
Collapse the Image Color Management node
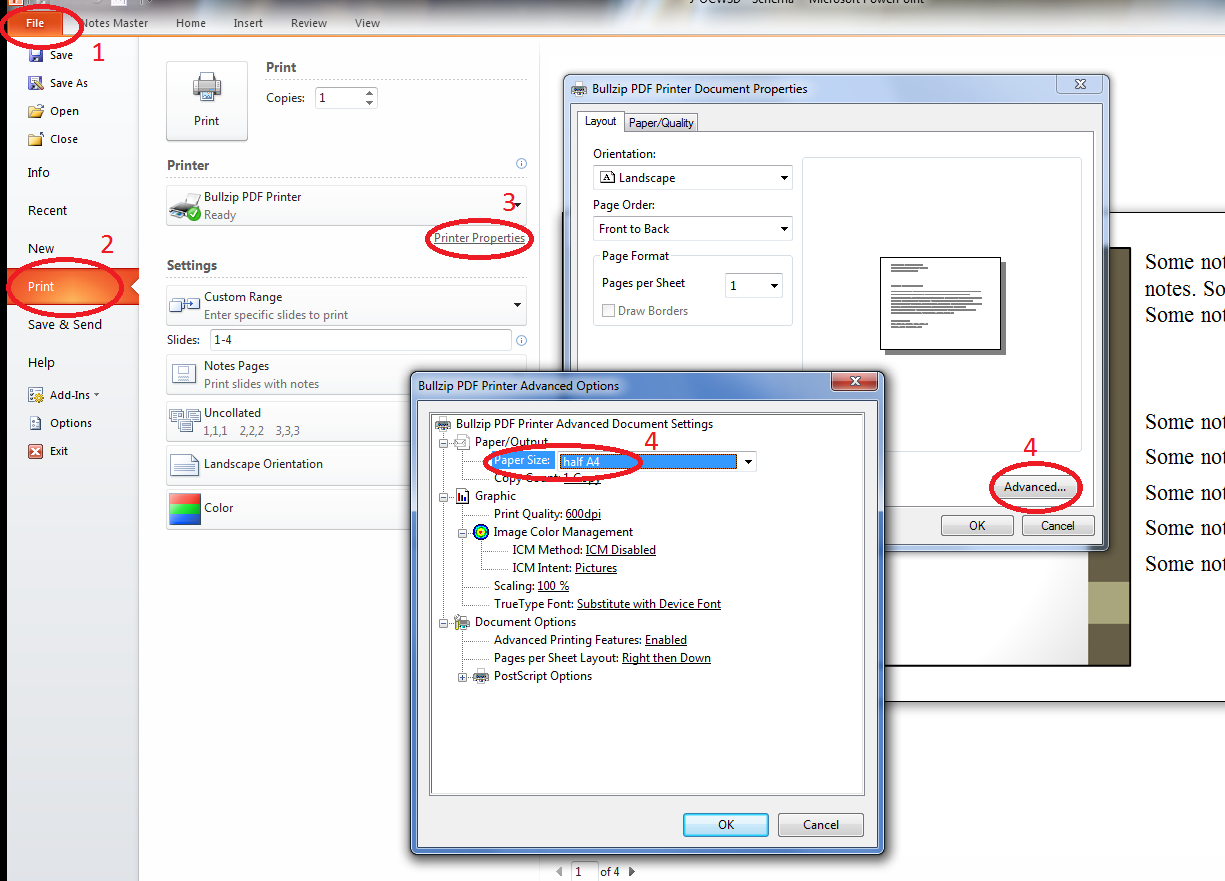tap(463, 532)
